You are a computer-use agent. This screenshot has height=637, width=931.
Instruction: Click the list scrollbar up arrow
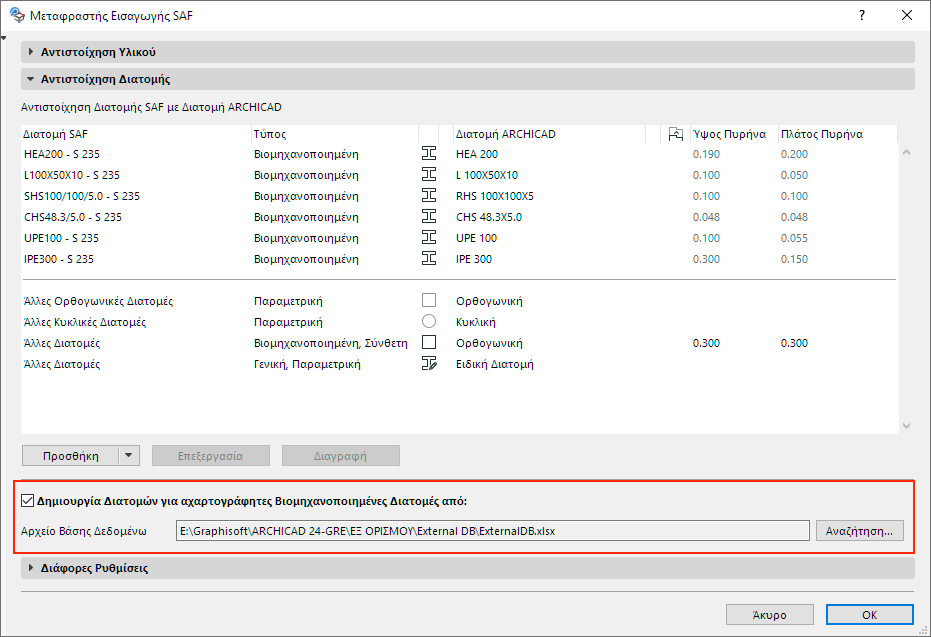[x=906, y=153]
